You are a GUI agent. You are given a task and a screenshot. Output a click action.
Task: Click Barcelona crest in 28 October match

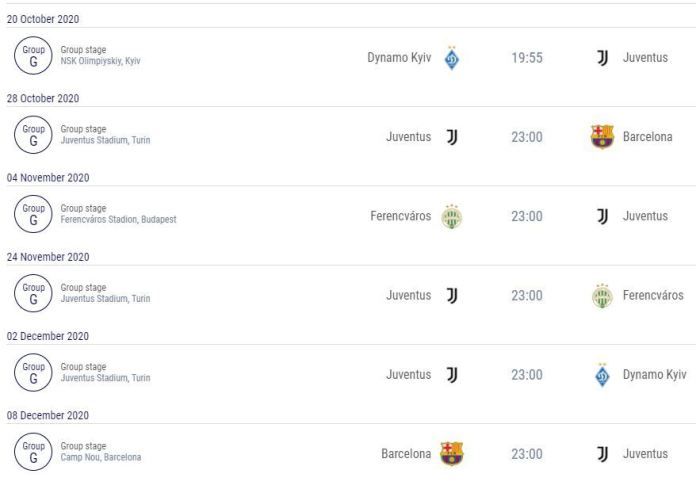[602, 137]
